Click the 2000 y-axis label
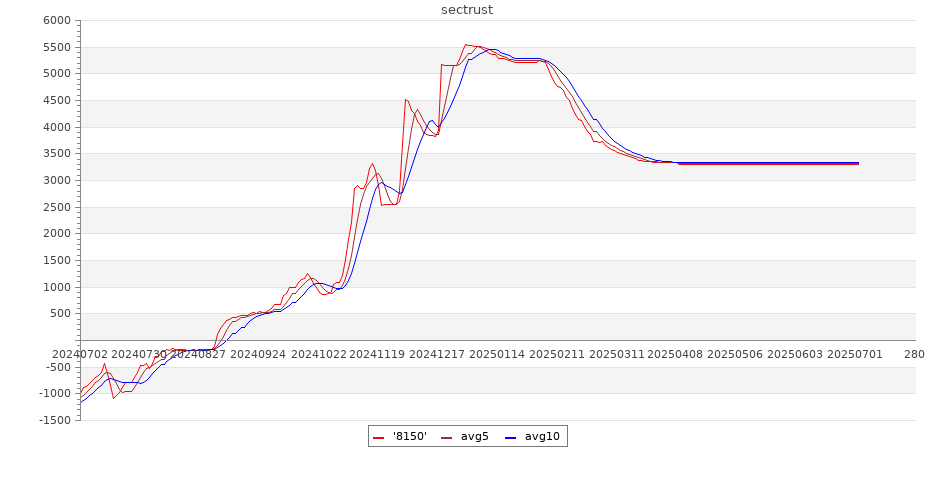This screenshot has width=935, height=500. (57, 233)
